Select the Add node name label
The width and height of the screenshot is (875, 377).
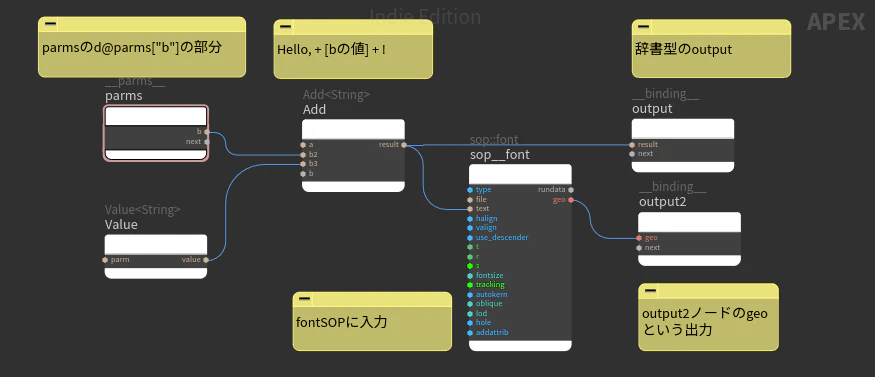pos(314,110)
